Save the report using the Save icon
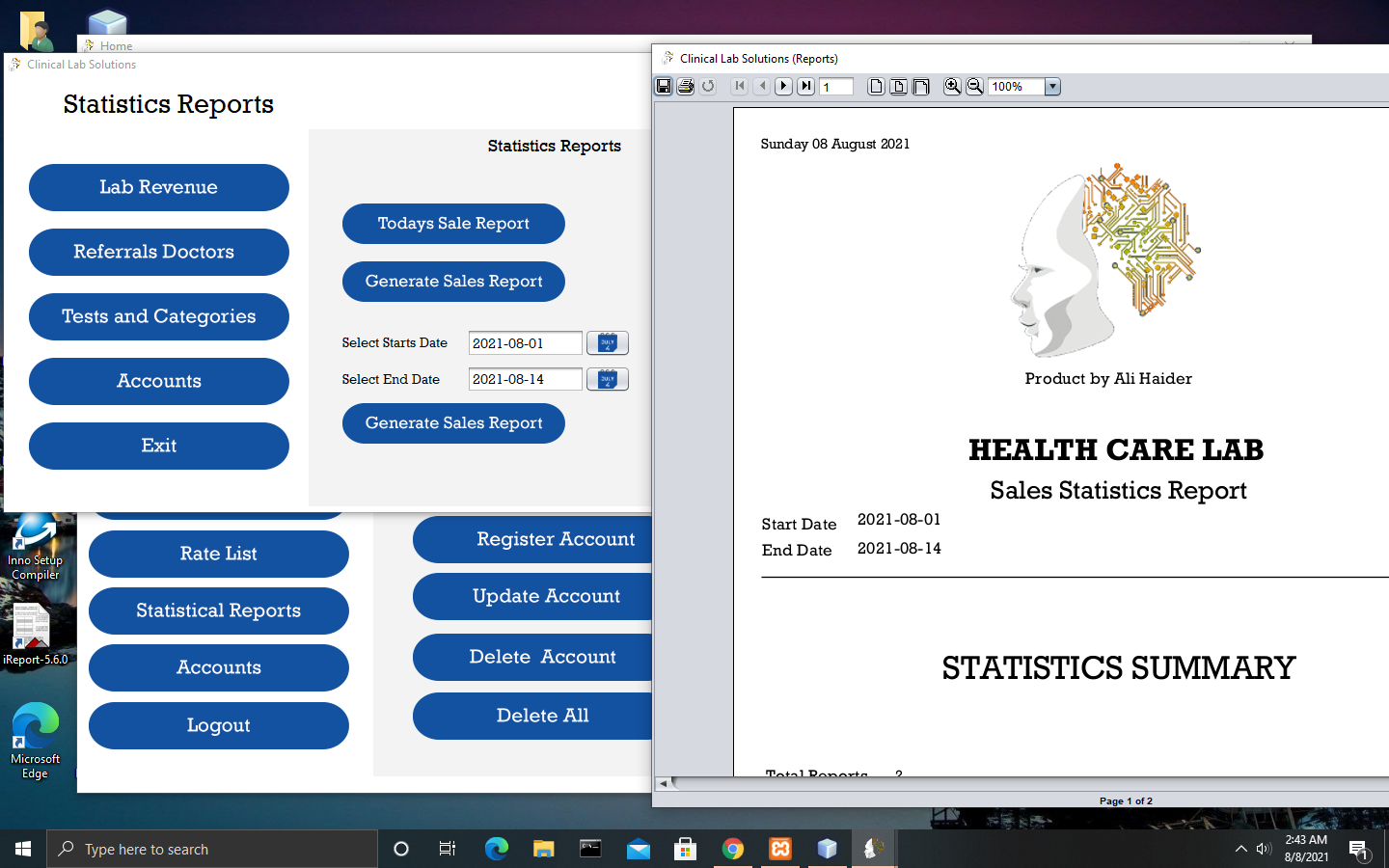1389x868 pixels. click(x=664, y=86)
